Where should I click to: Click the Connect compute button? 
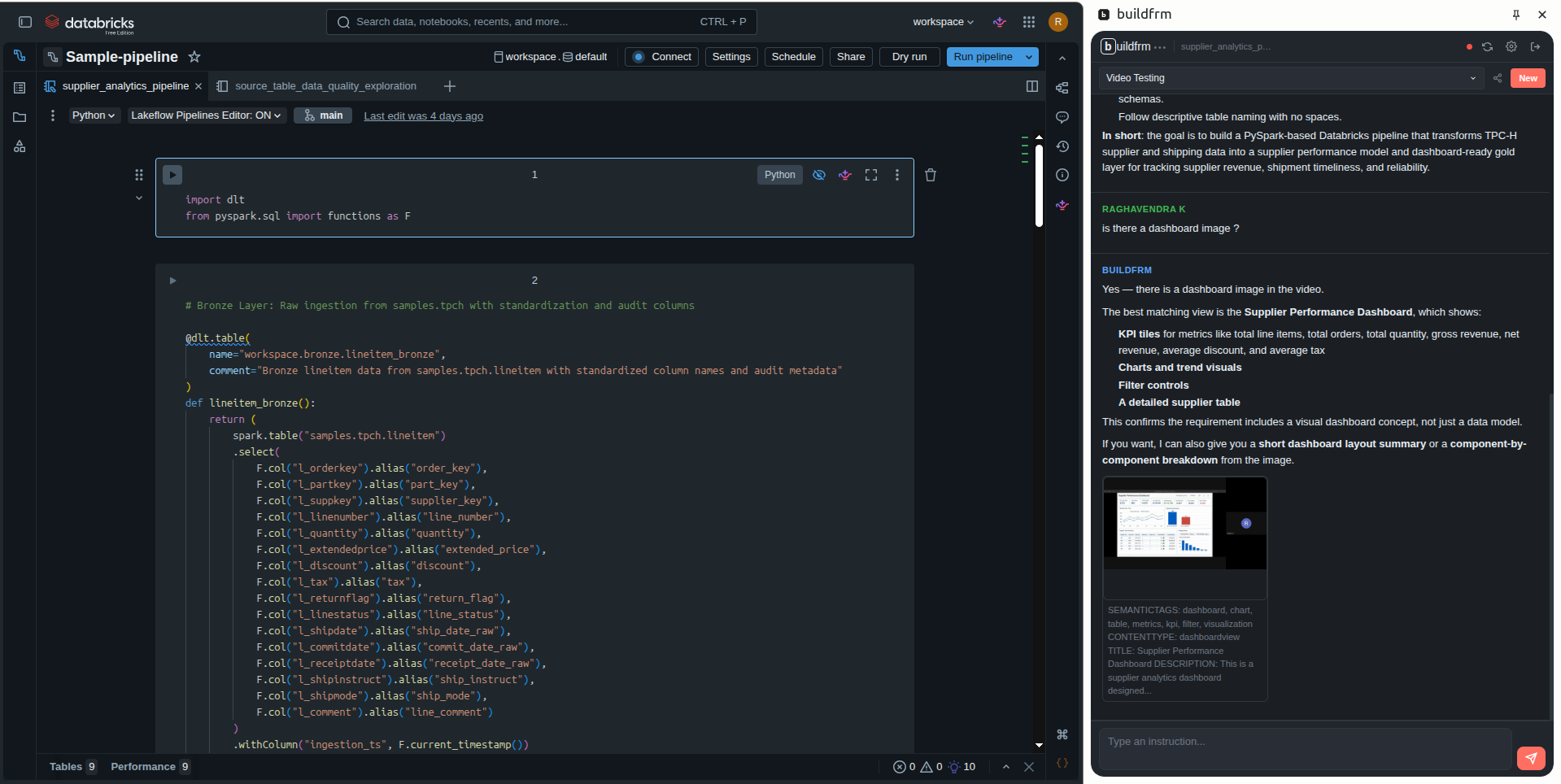662,57
